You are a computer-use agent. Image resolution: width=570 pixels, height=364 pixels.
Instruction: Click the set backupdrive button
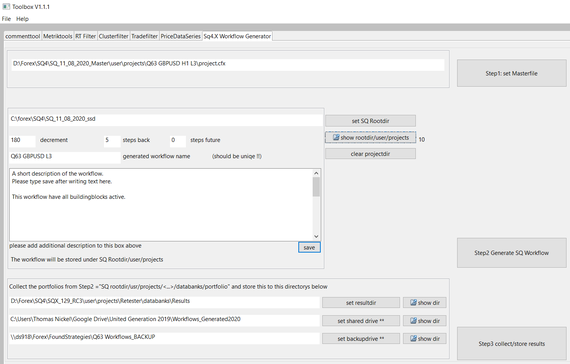(361, 339)
